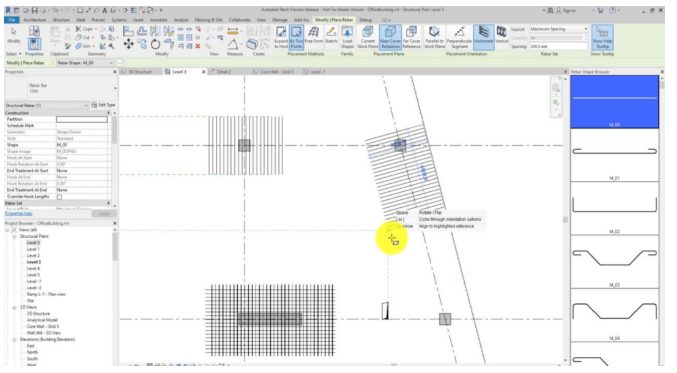Click Load Shapes family icon
677x373 pixels.
pyautogui.click(x=347, y=37)
